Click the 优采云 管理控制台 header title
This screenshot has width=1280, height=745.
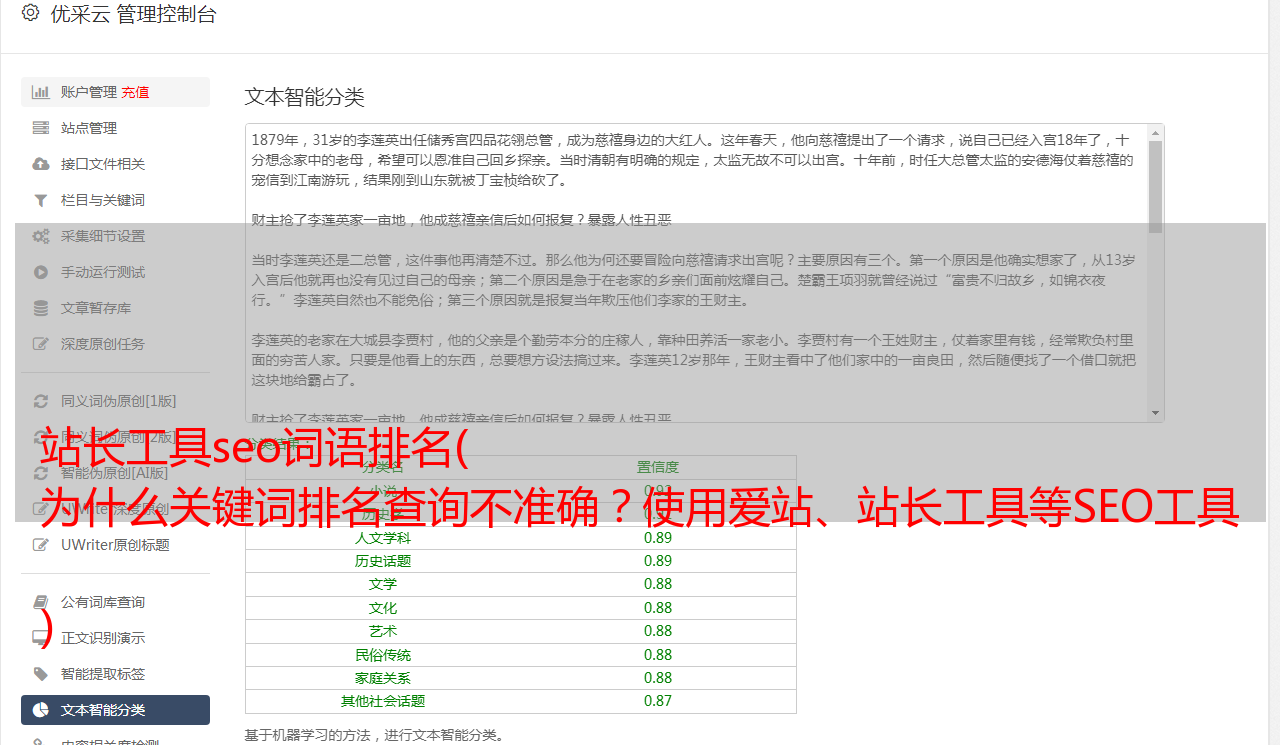tap(133, 14)
